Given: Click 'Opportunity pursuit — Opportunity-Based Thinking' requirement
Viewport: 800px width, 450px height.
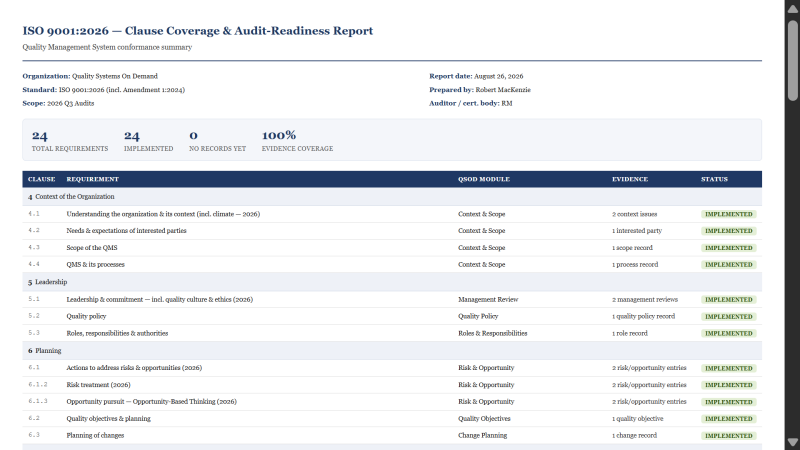Looking at the screenshot, I should click(152, 402).
